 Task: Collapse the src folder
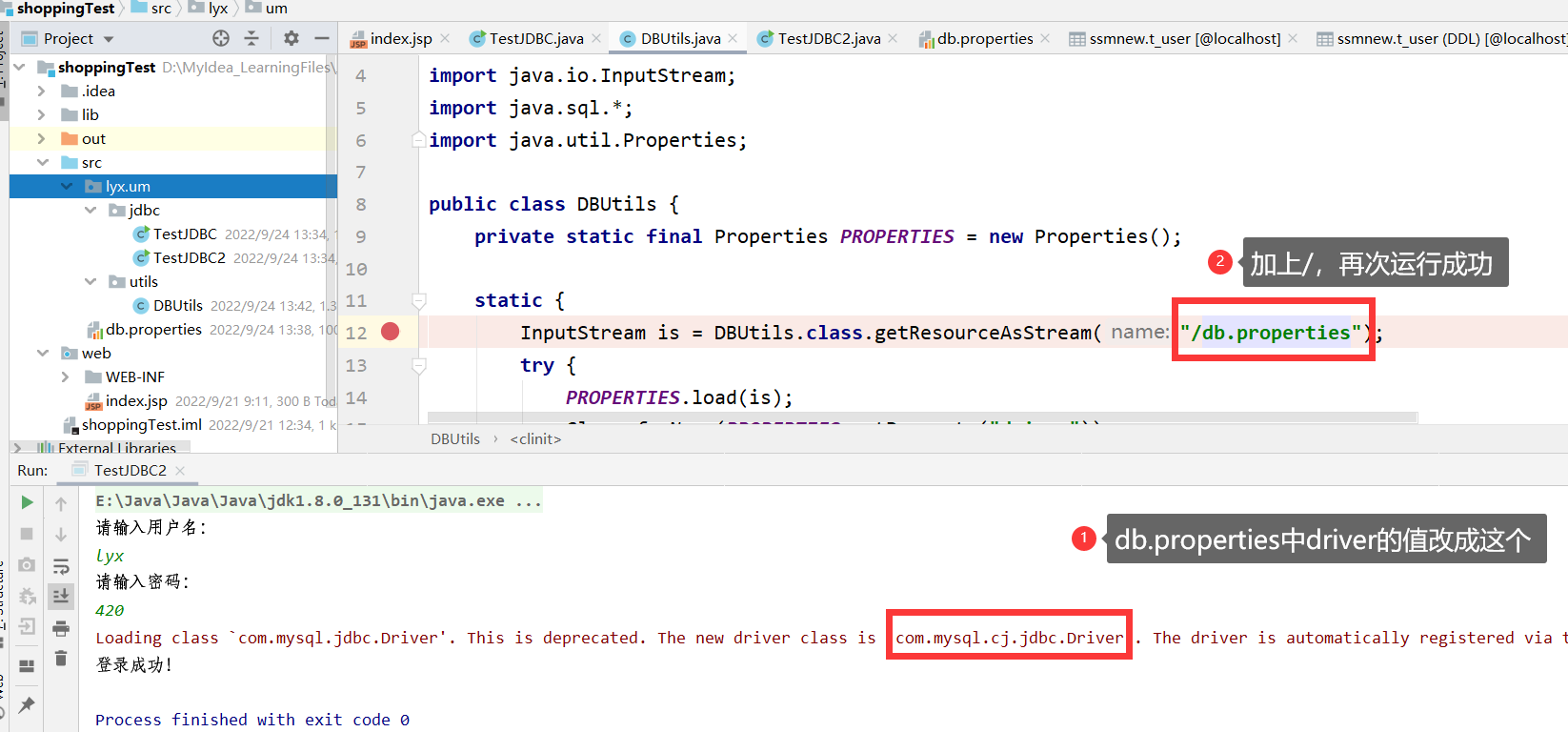(43, 162)
